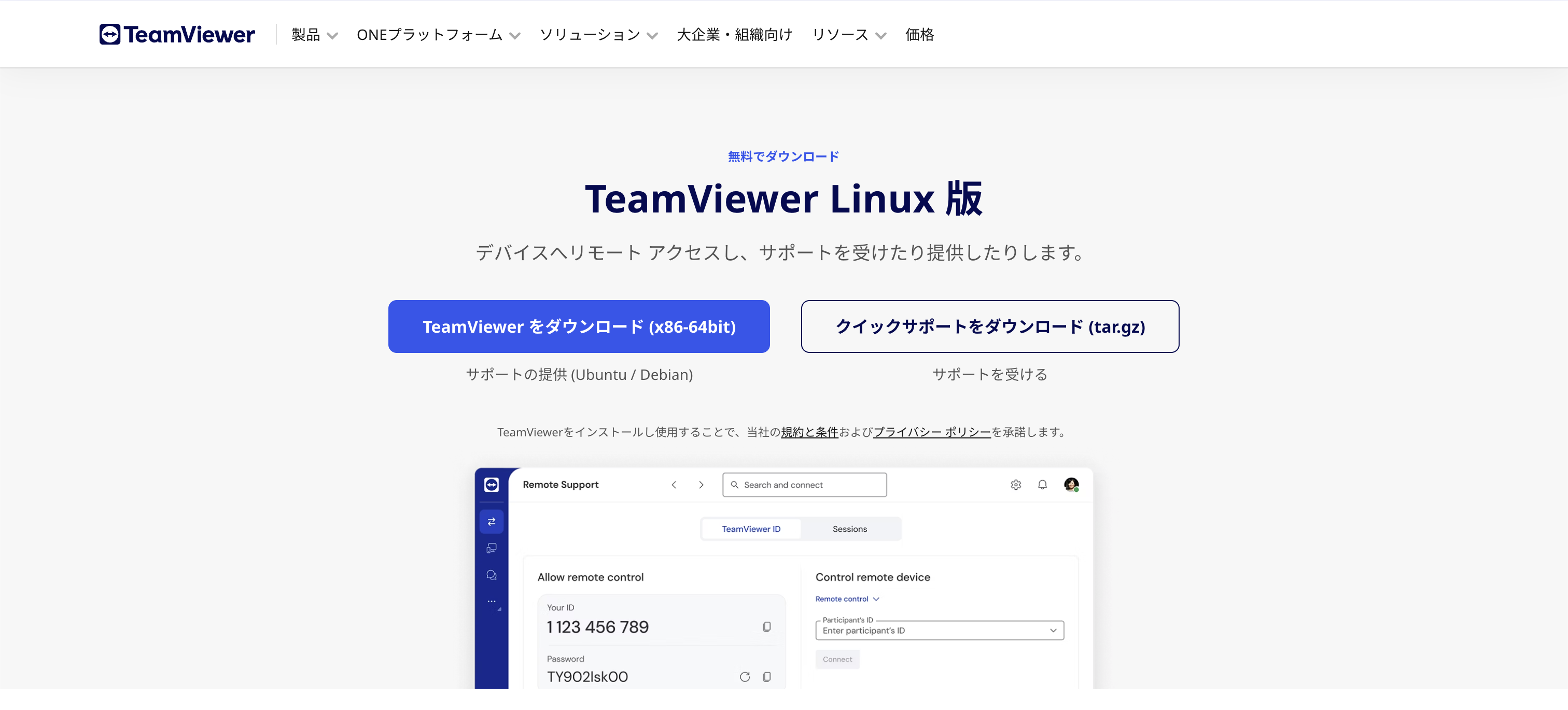
Task: Click the TeamViewer logo icon in the app sidebar
Action: point(491,486)
